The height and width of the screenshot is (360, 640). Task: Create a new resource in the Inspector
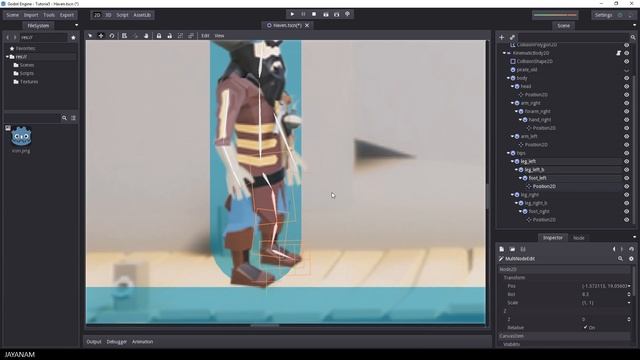point(502,249)
